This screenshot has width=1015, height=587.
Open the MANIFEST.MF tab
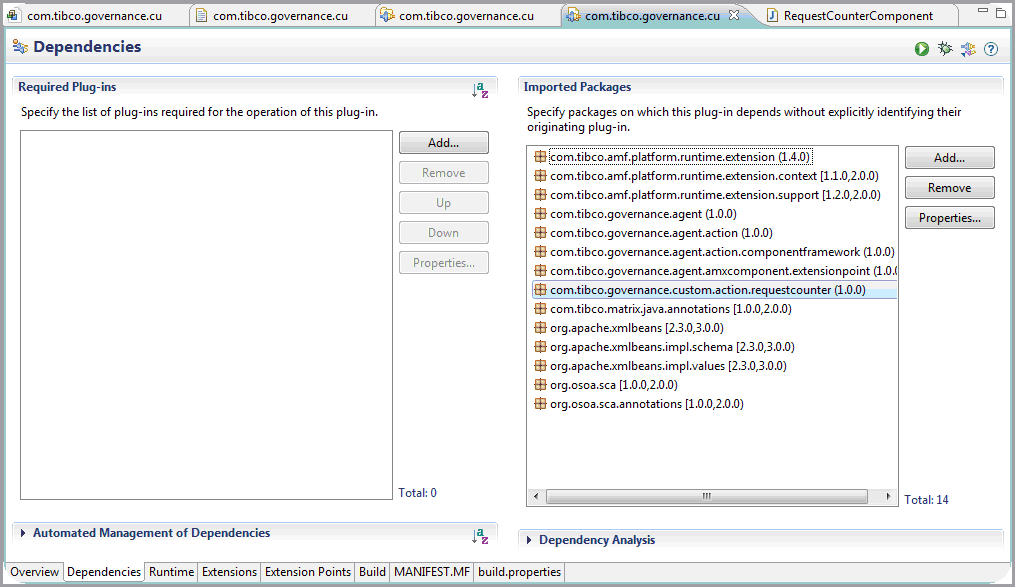pos(432,572)
